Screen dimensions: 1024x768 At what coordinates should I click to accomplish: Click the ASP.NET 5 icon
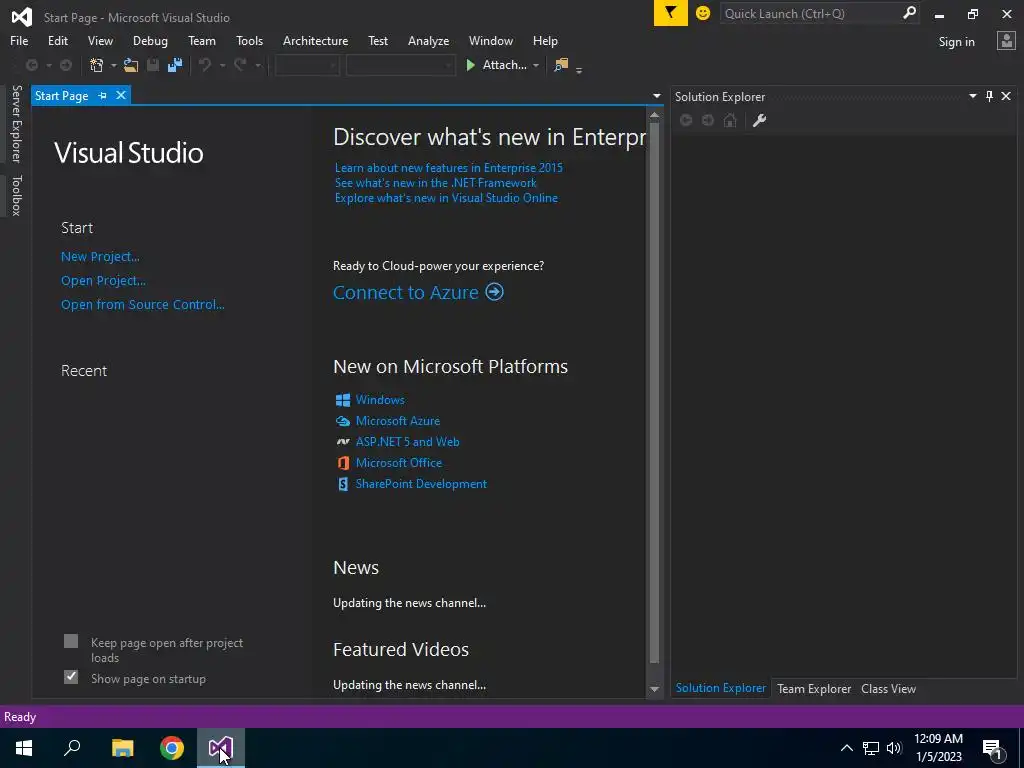click(x=343, y=442)
